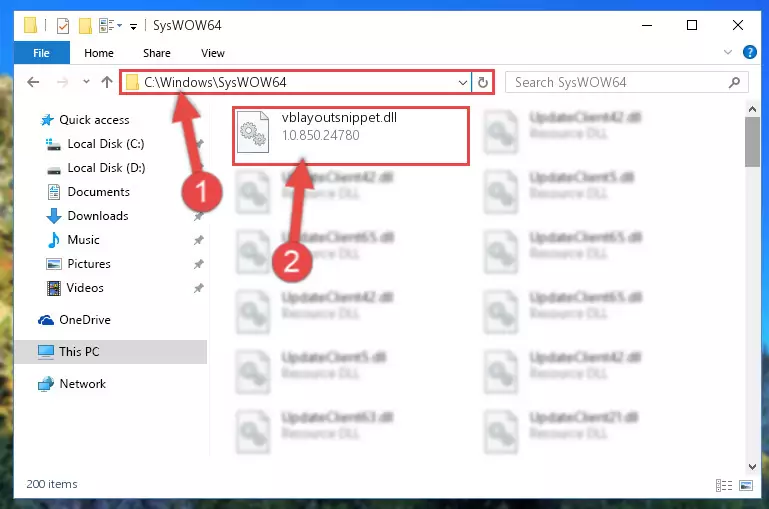Select Network in navigation pane
The width and height of the screenshot is (769, 509).
coord(82,383)
